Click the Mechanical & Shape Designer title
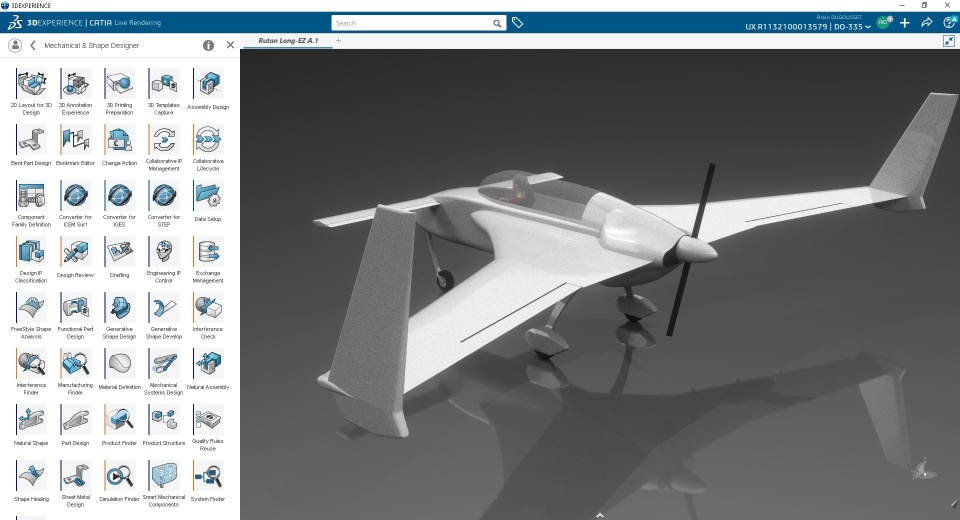The width and height of the screenshot is (960, 520). (x=92, y=45)
